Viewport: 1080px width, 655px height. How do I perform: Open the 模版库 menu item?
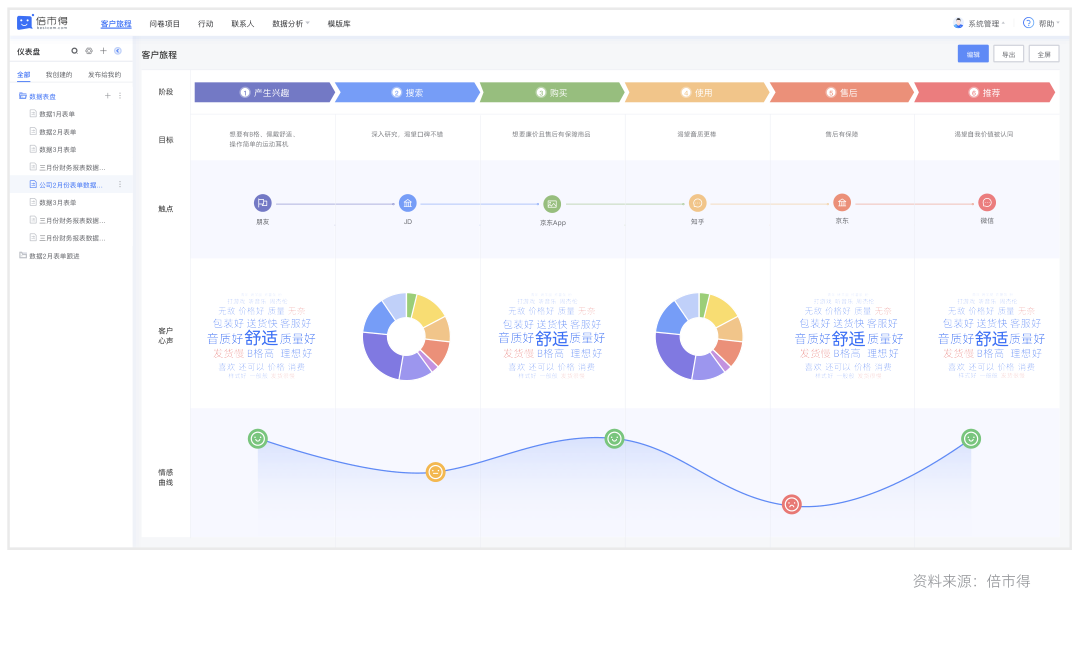[x=339, y=23]
